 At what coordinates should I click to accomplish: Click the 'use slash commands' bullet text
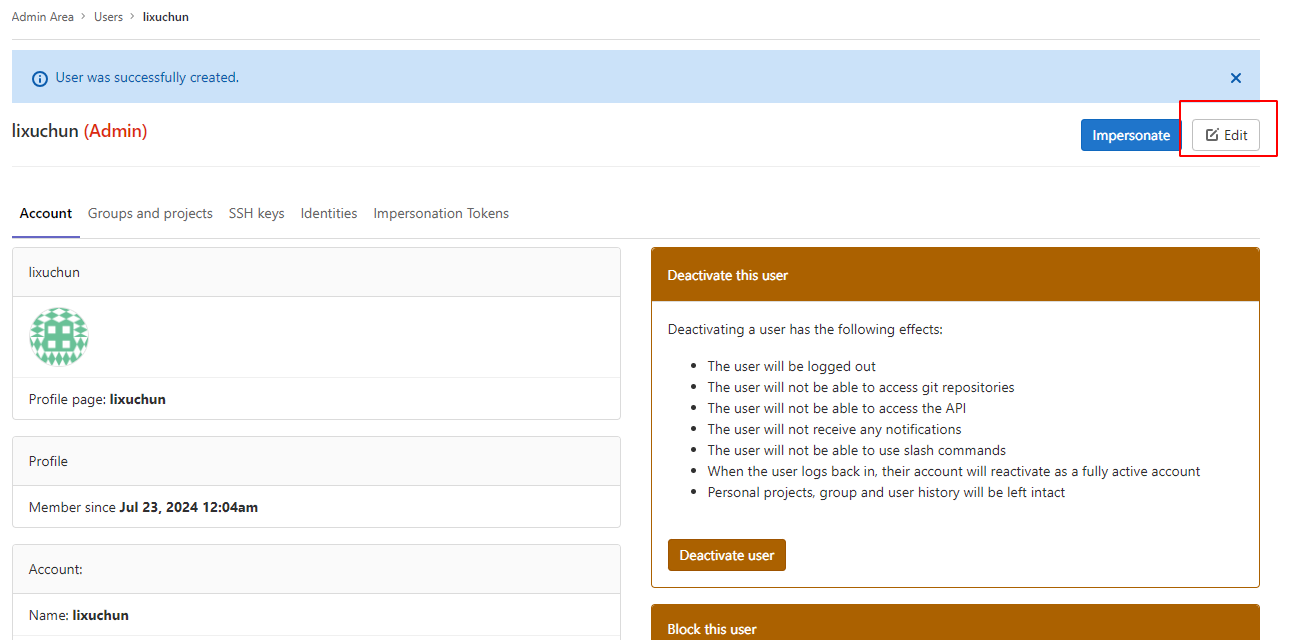[857, 450]
